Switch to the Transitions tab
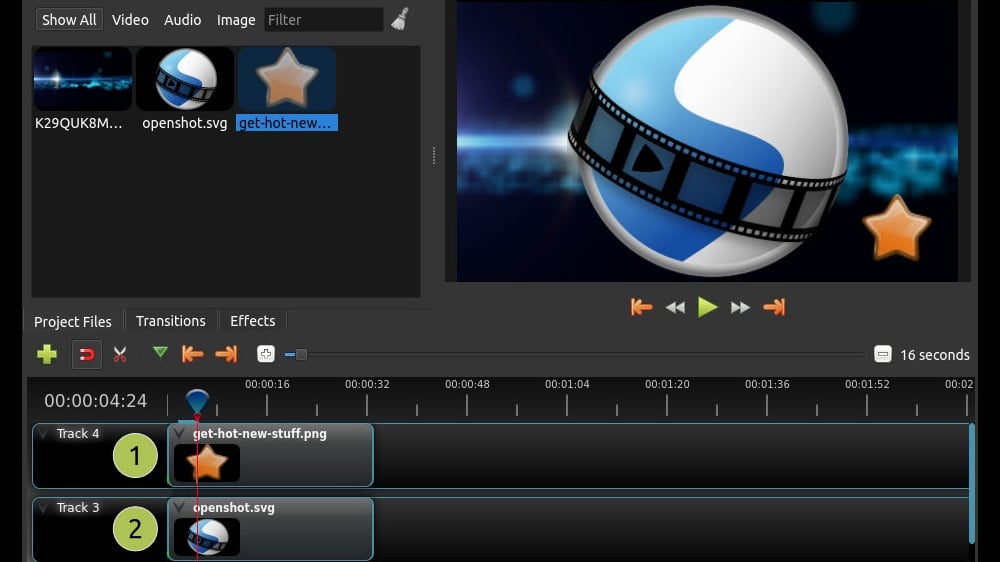1000x562 pixels. [x=171, y=321]
